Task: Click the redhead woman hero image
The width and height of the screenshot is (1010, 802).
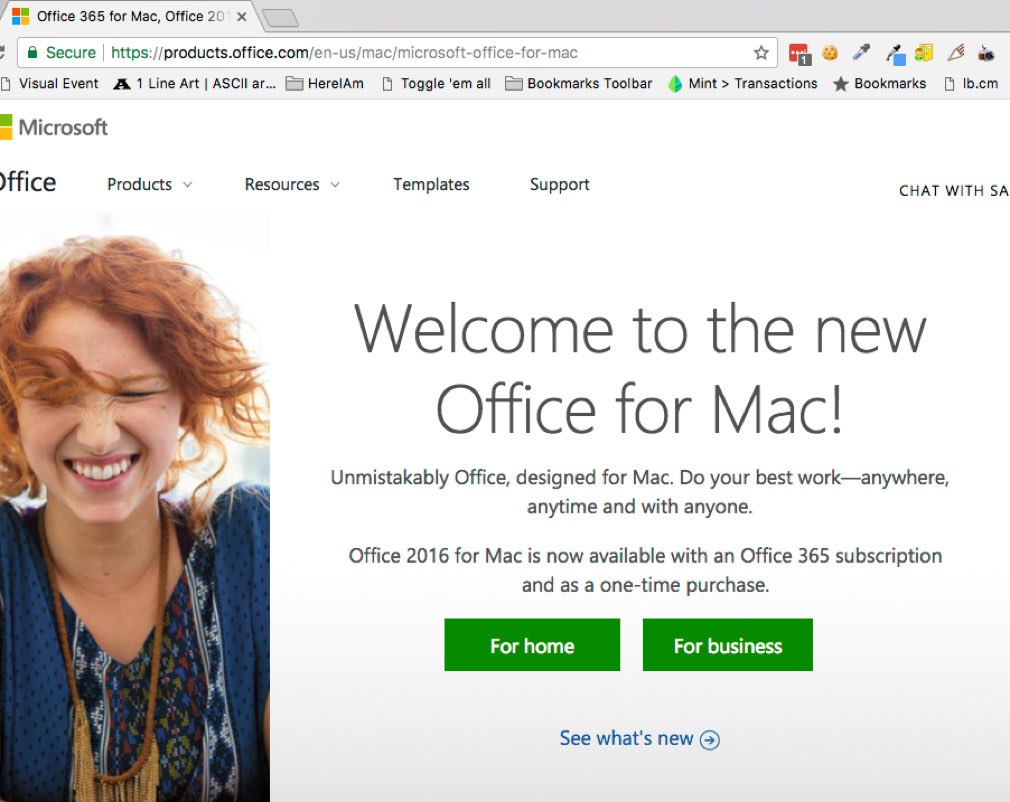Action: [135, 509]
